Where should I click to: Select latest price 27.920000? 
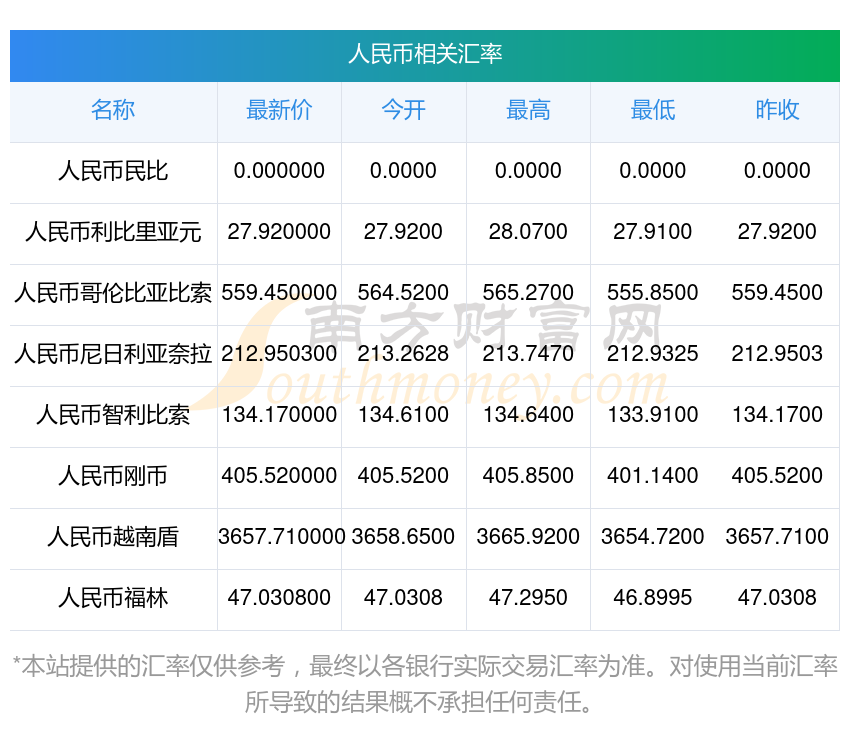279,232
